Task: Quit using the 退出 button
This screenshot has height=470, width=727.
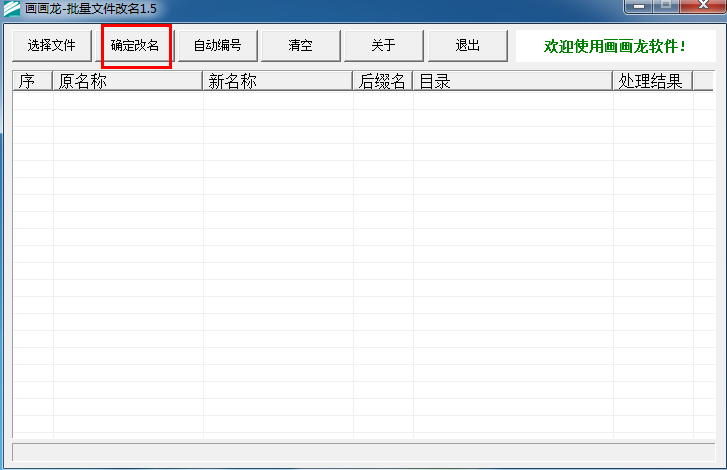Action: (467, 45)
